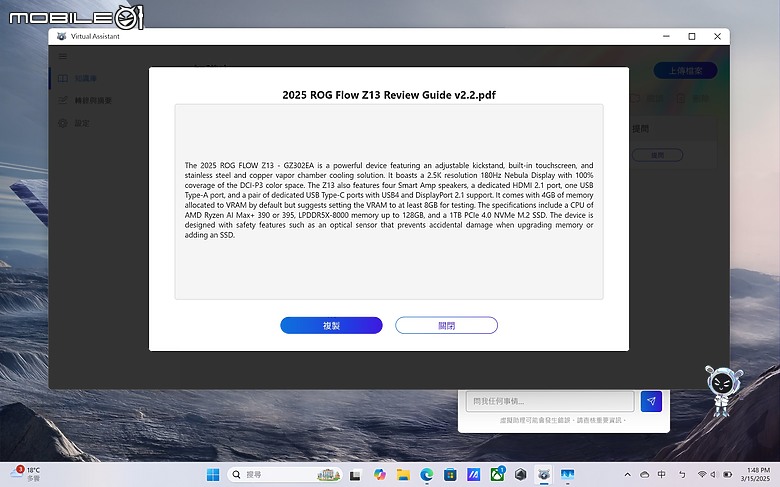Expand the hidden system tray icons chevron
This screenshot has height=487, width=780.
pos(627,475)
